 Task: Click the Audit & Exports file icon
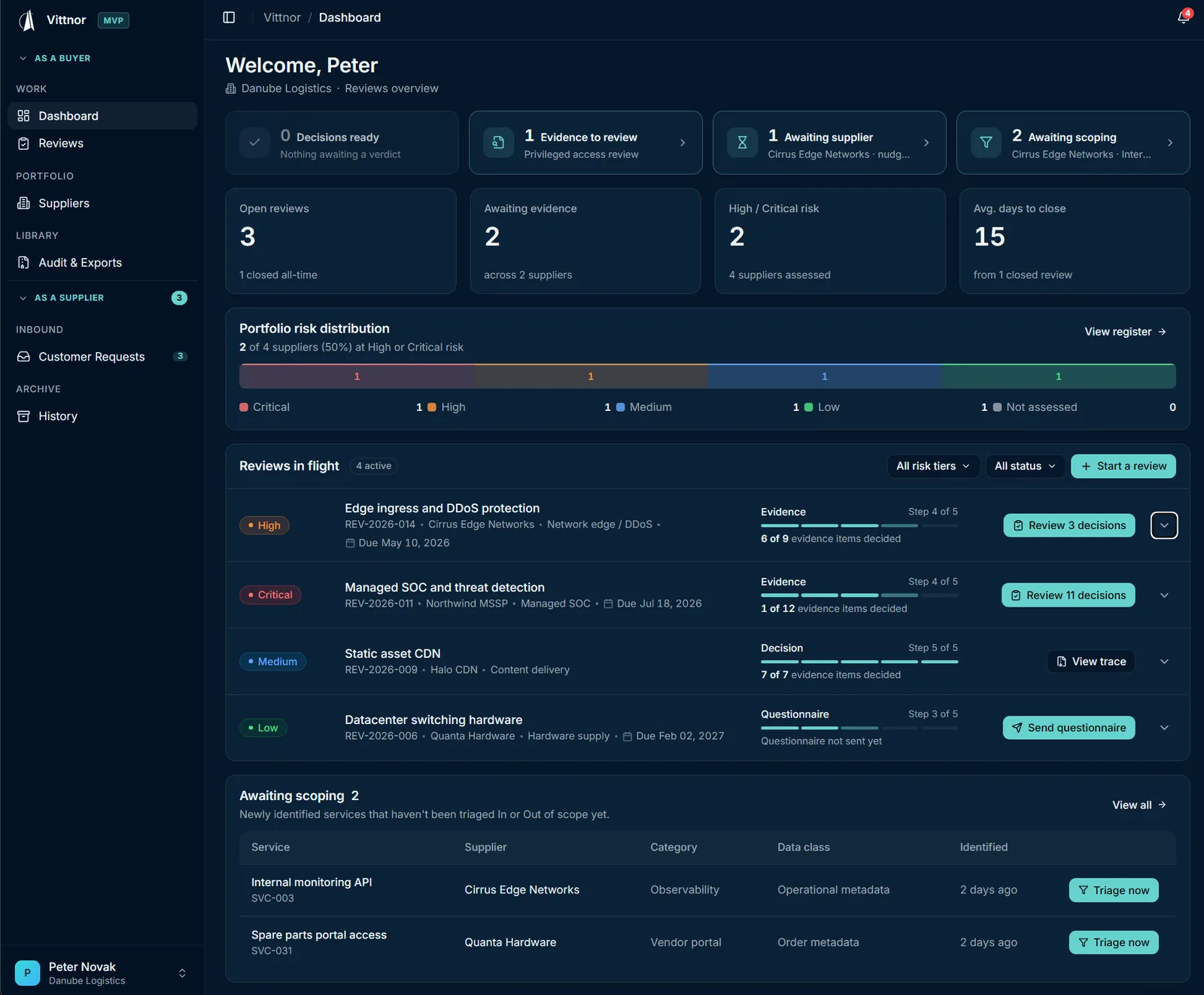click(23, 263)
